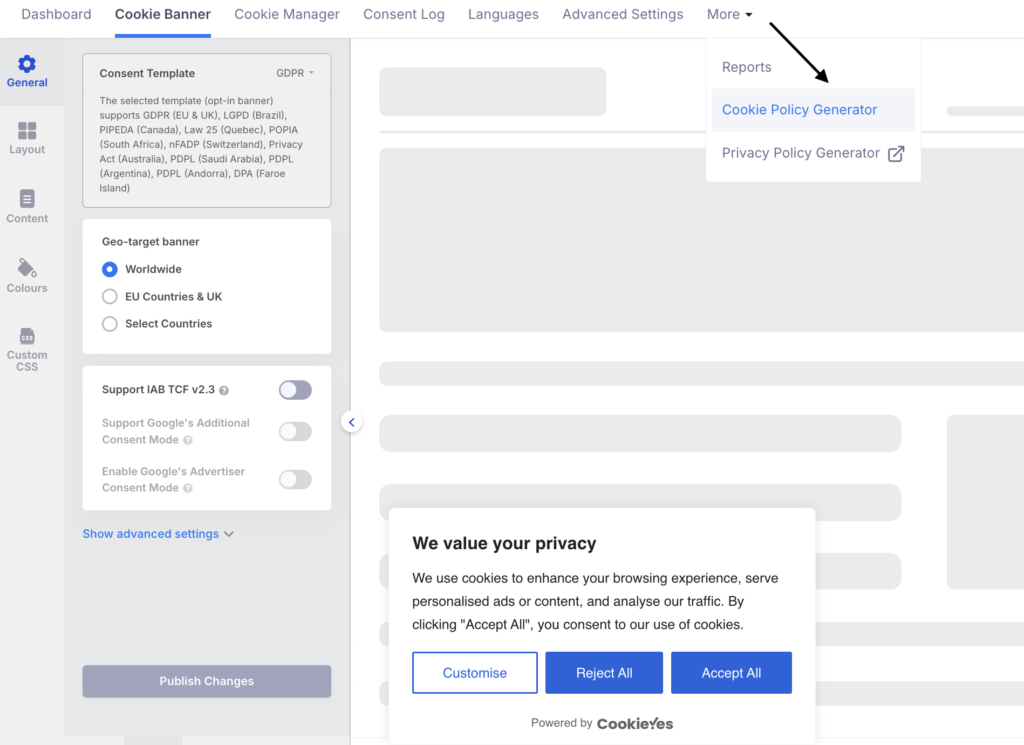
Task: Open the General settings gear icon
Action: click(x=27, y=65)
